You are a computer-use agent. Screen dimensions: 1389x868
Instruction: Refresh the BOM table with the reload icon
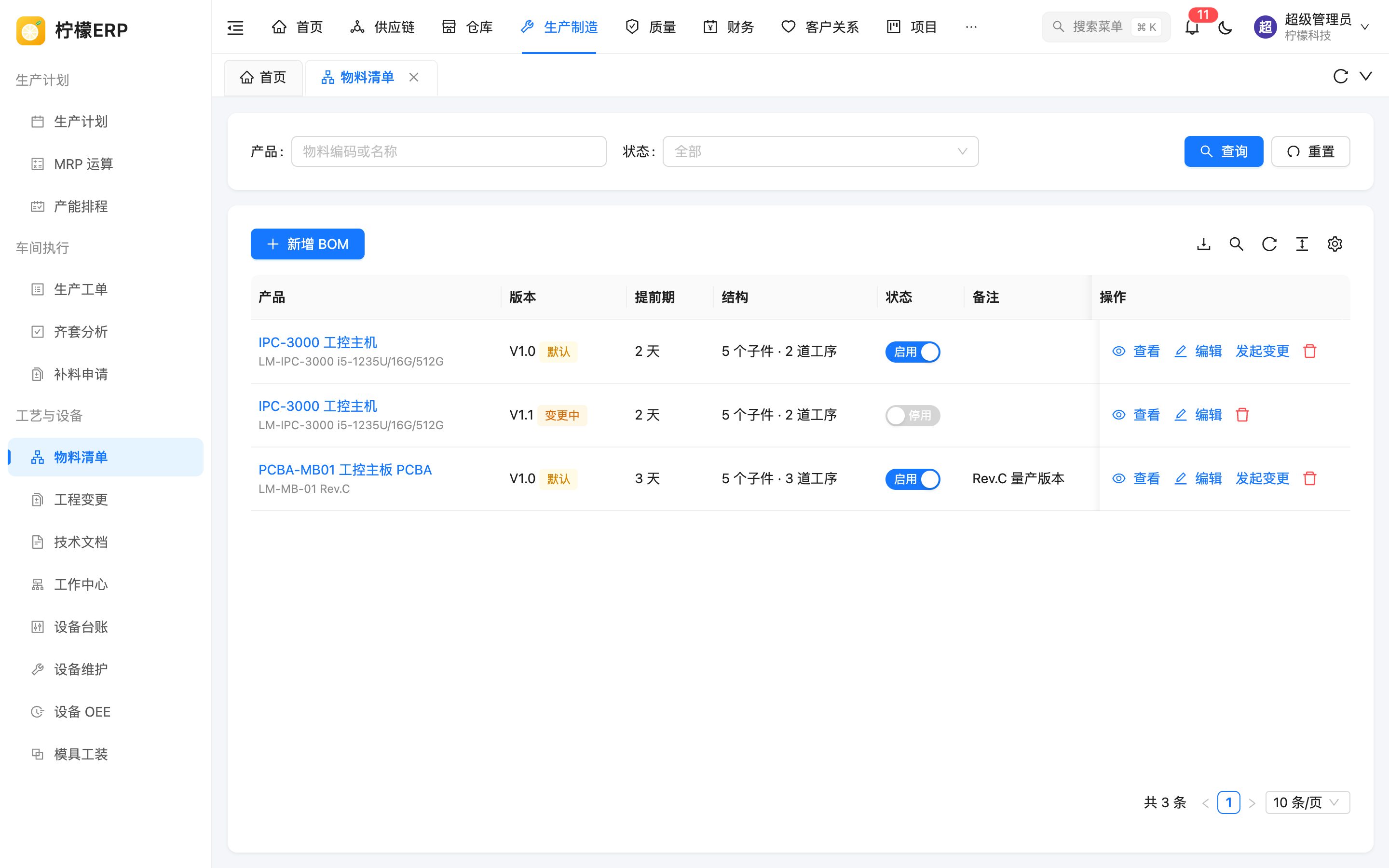tap(1269, 244)
